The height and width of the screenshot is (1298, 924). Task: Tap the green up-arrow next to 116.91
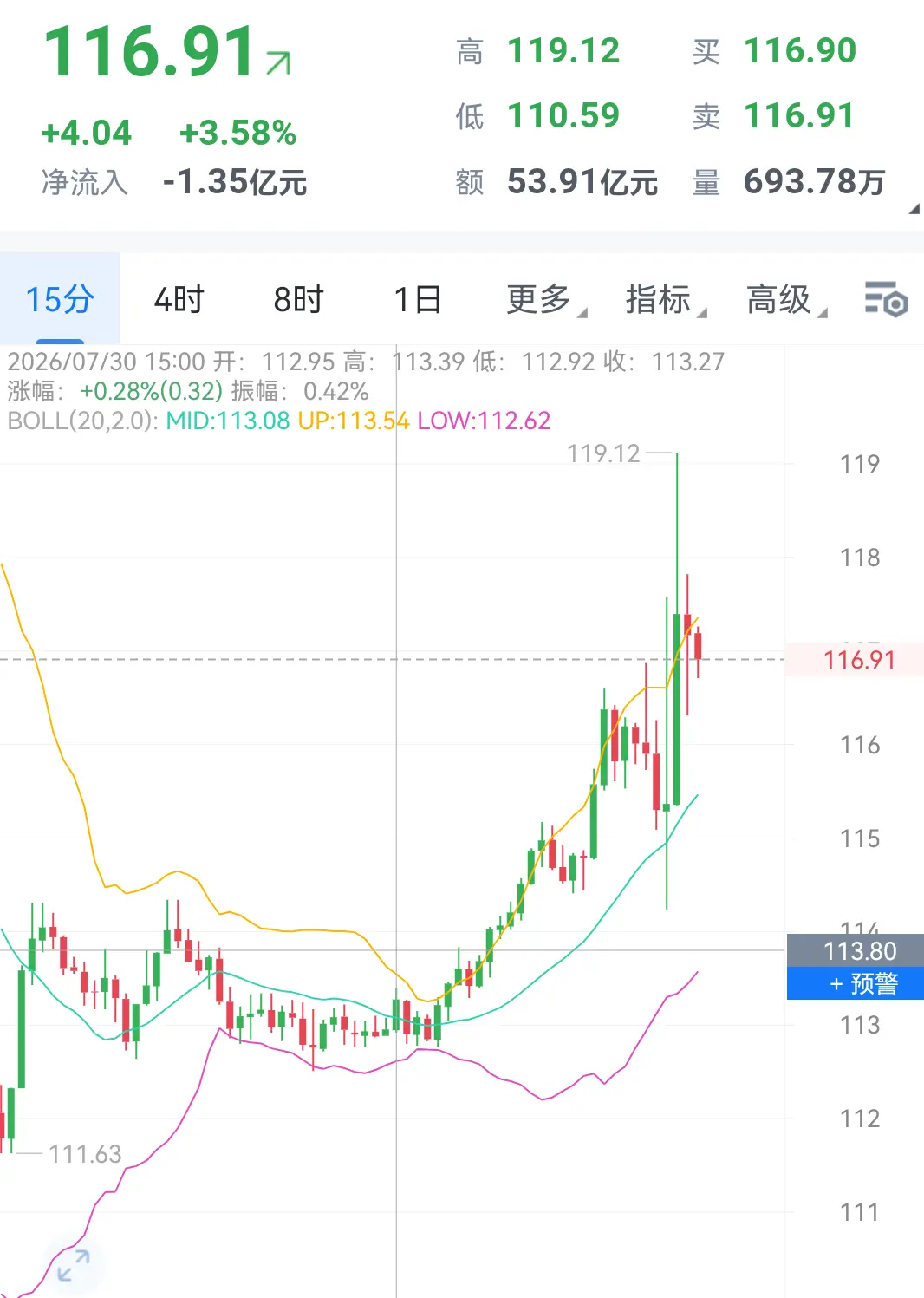(279, 63)
